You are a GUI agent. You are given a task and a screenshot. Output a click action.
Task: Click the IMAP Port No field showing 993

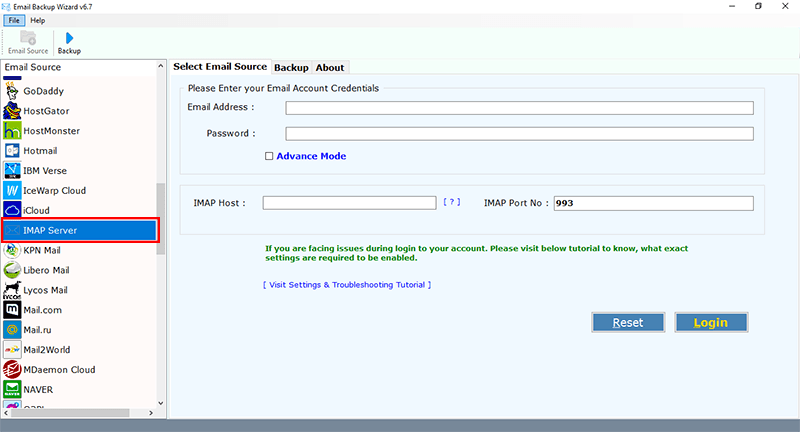(653, 203)
